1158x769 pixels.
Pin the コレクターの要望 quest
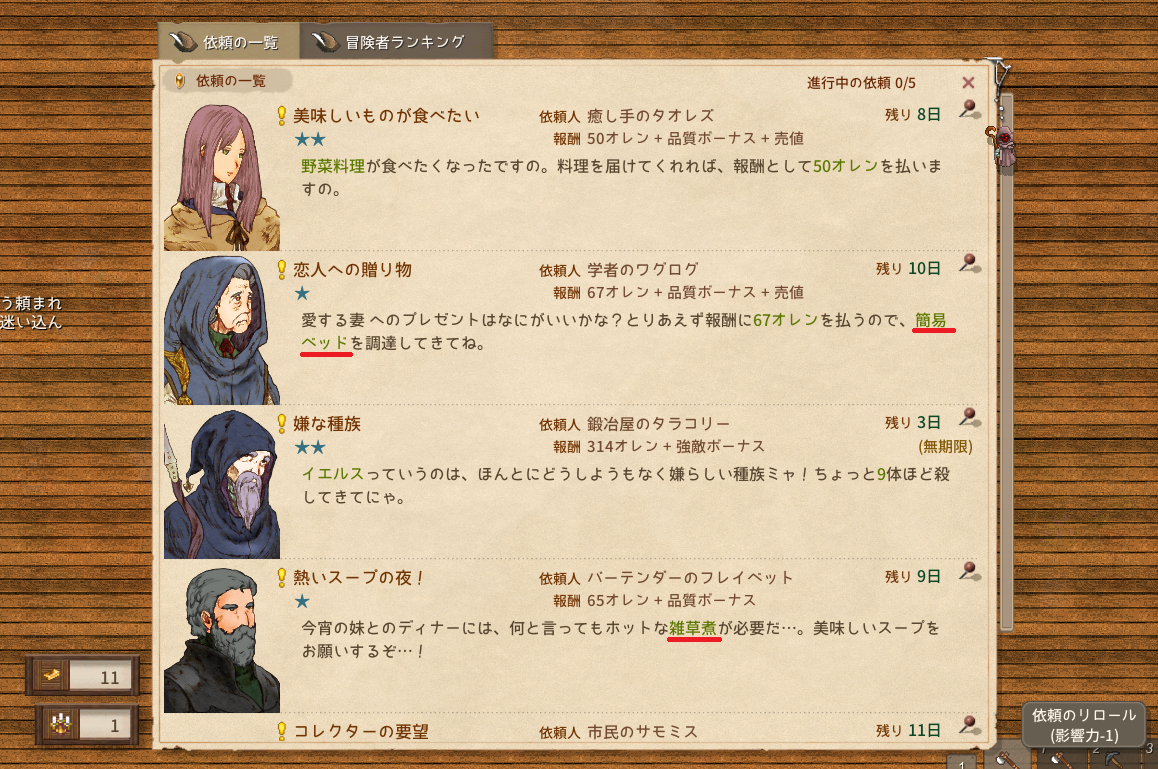click(970, 725)
